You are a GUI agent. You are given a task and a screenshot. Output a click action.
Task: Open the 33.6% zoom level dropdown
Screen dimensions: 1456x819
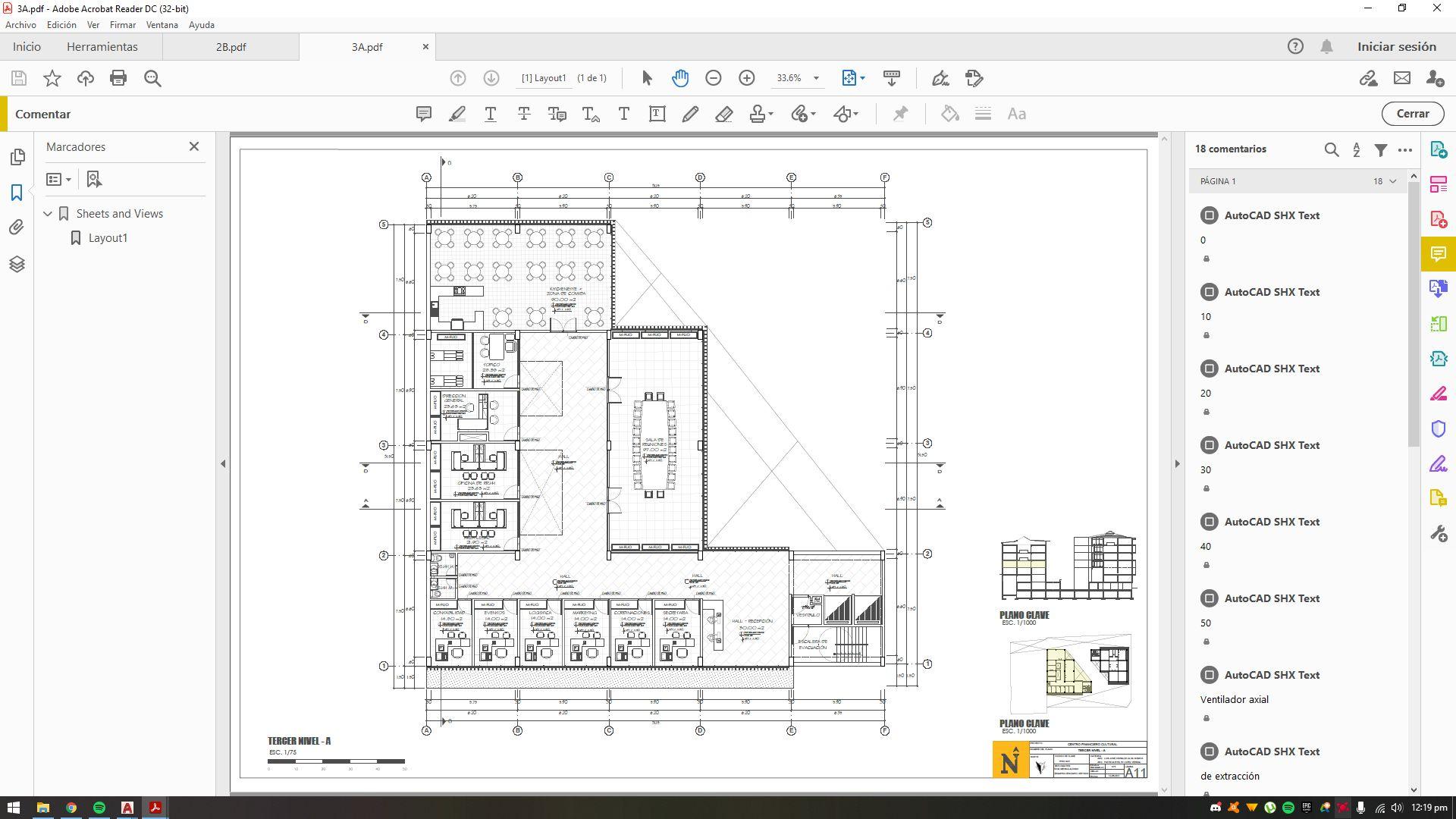(x=816, y=78)
